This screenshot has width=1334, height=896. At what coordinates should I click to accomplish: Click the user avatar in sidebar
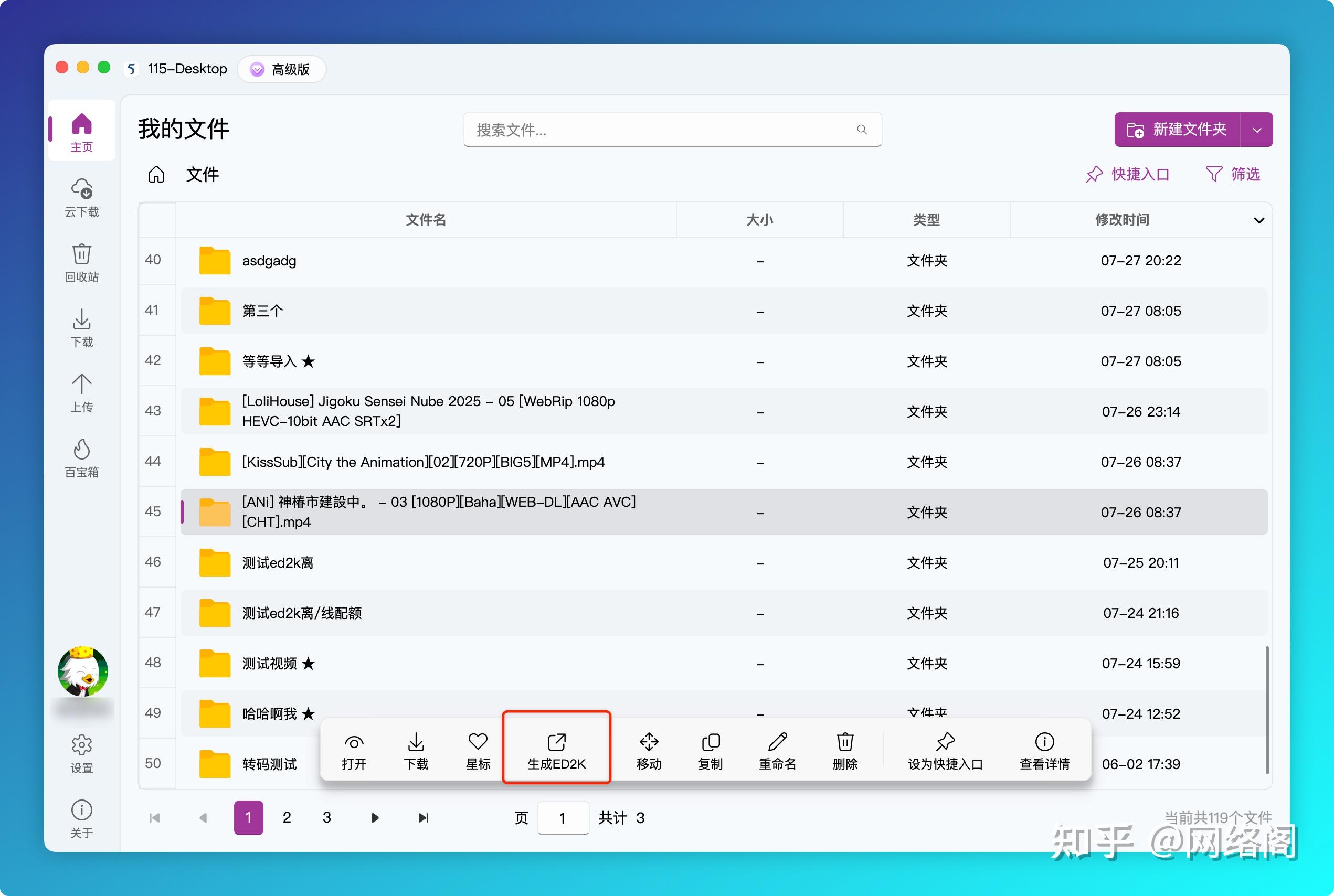pos(83,672)
